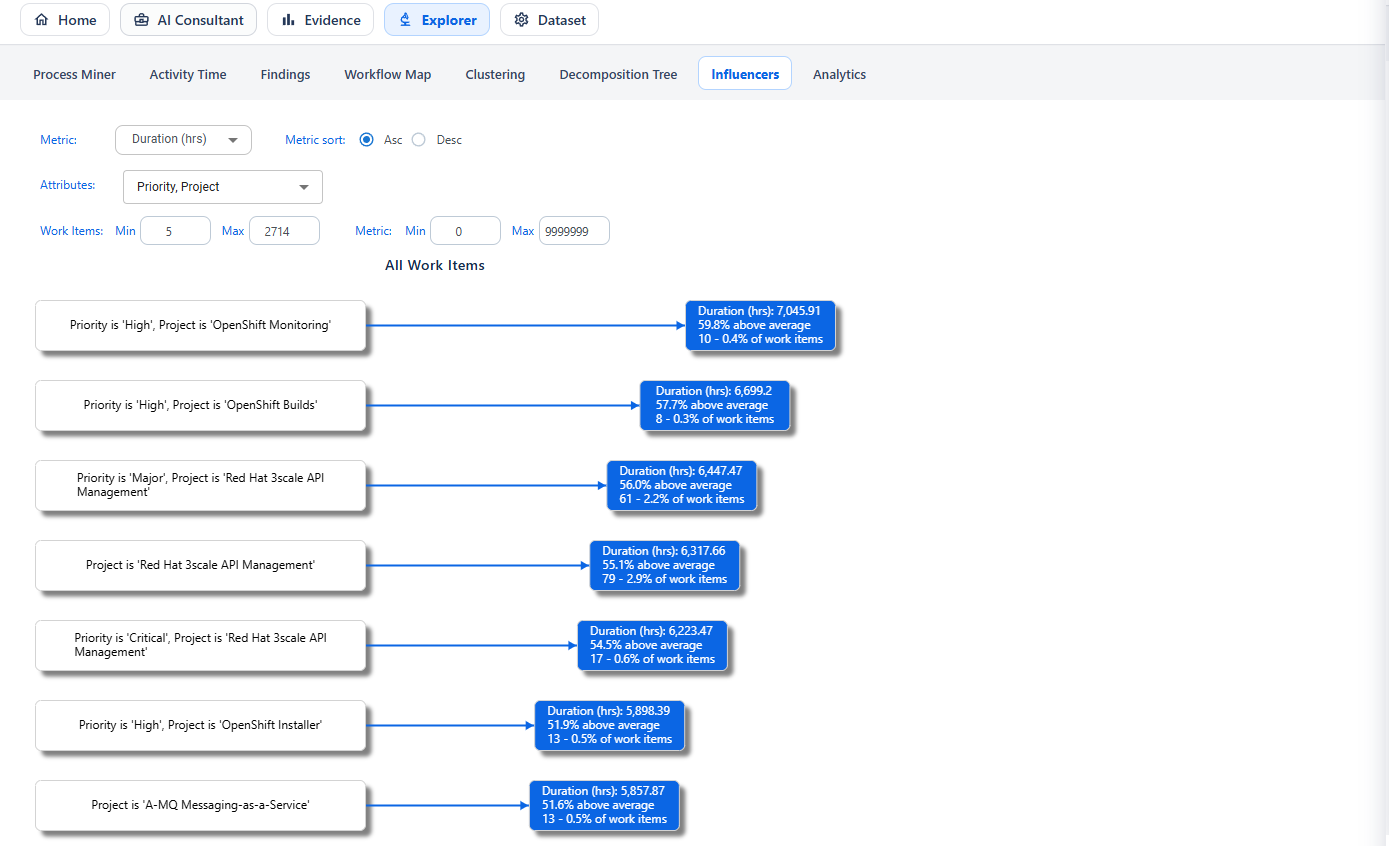The height and width of the screenshot is (846, 1389).
Task: Select the Desc radio button
Action: [x=418, y=140]
